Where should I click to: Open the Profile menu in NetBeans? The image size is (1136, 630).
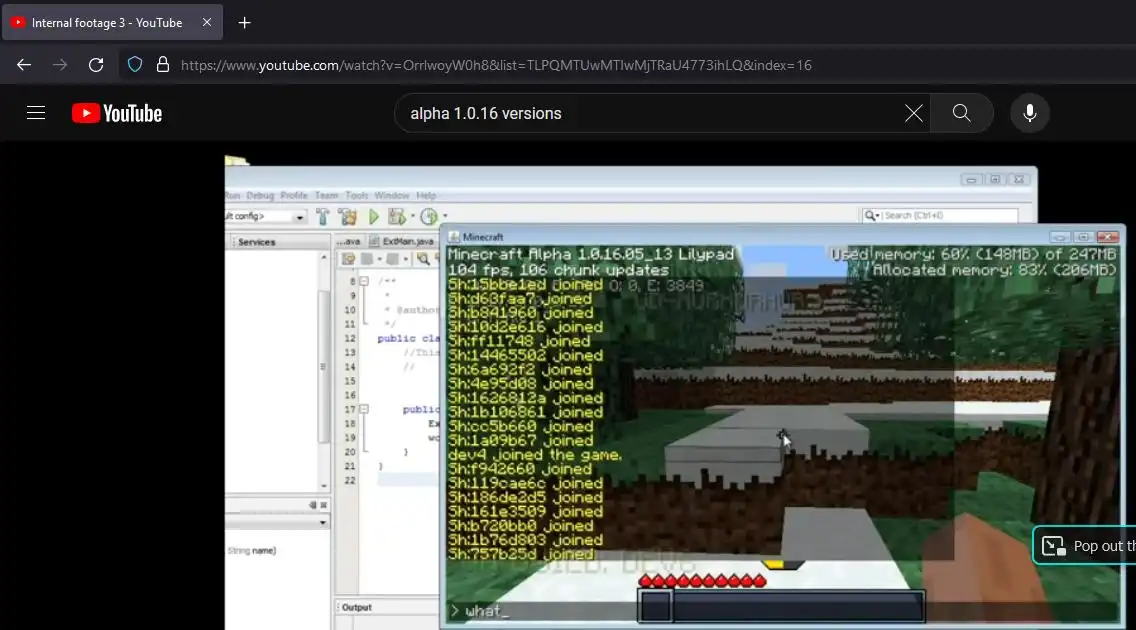point(294,196)
